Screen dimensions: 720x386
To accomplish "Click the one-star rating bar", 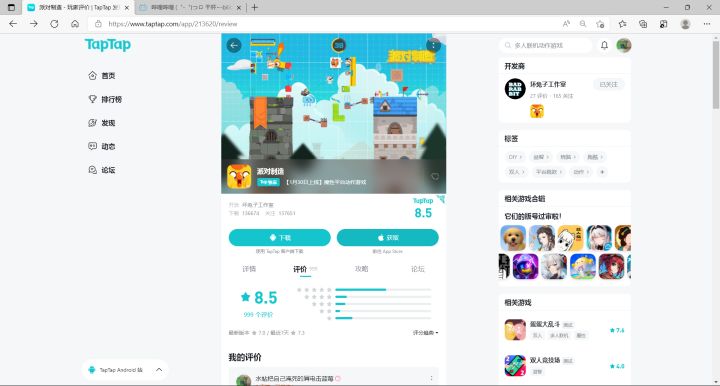I will pyautogui.click(x=383, y=318).
